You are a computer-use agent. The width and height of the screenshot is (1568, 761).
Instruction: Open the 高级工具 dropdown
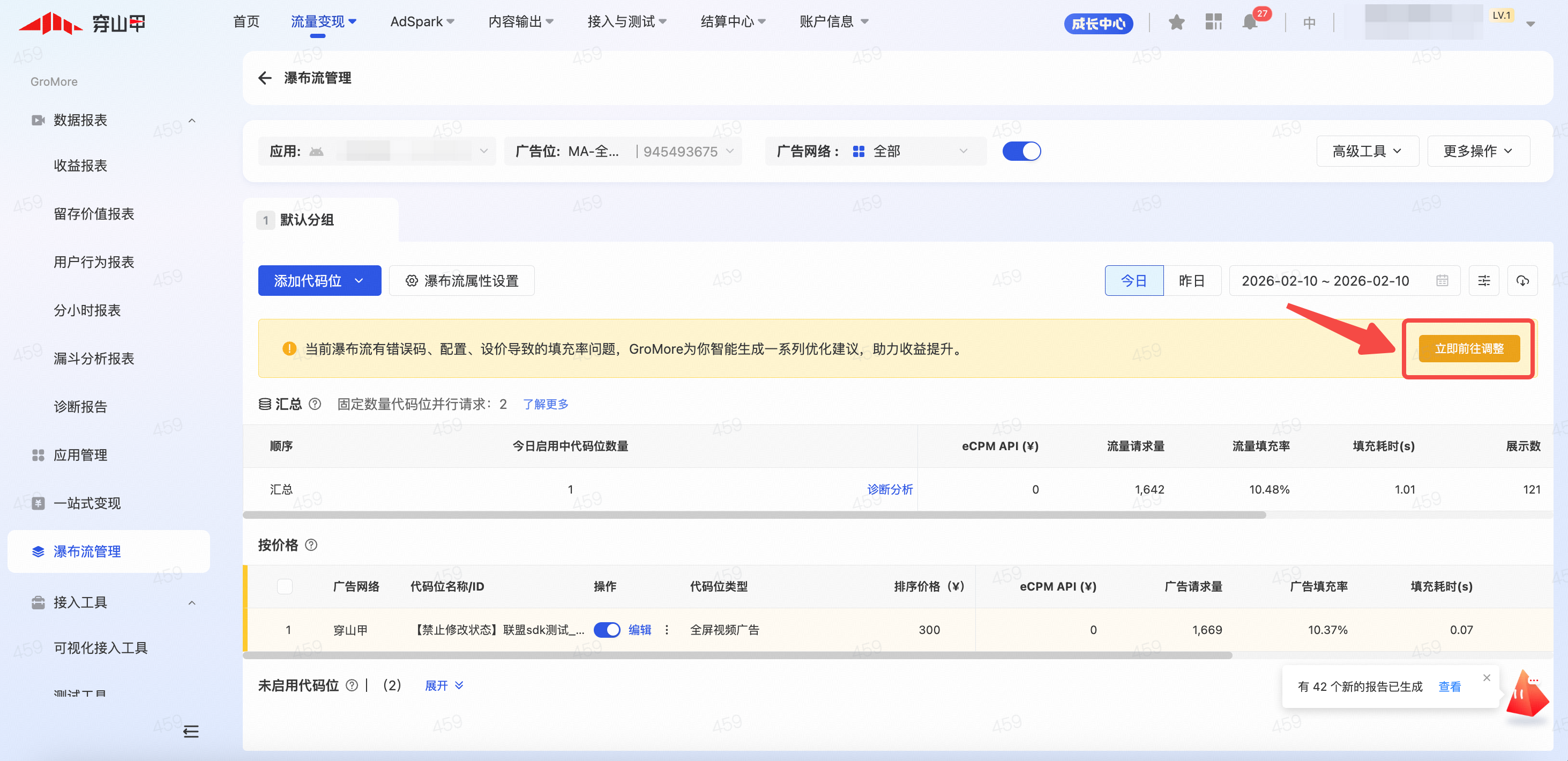[x=1367, y=151]
